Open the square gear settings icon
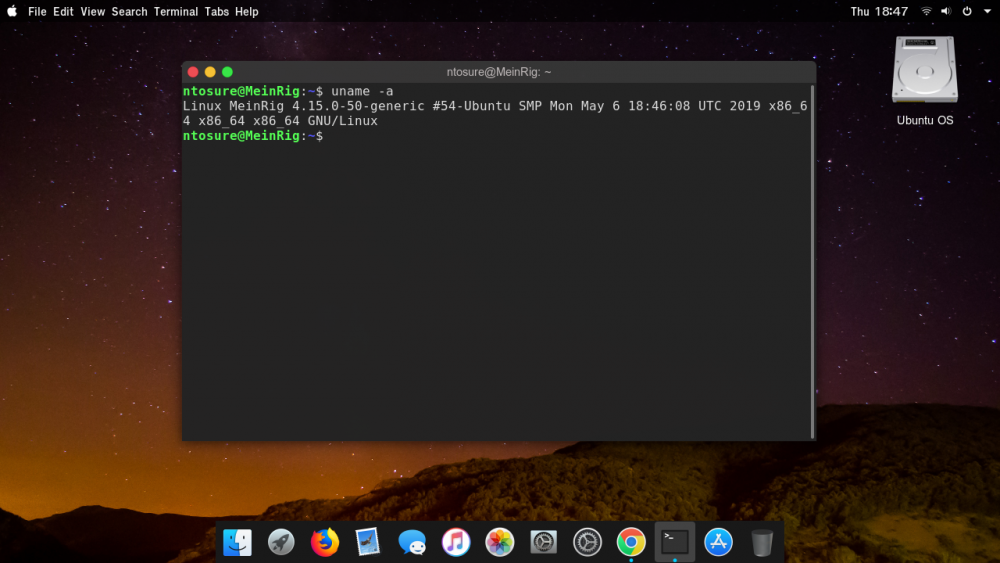Screen dimensions: 1000x563 pos(543,543)
